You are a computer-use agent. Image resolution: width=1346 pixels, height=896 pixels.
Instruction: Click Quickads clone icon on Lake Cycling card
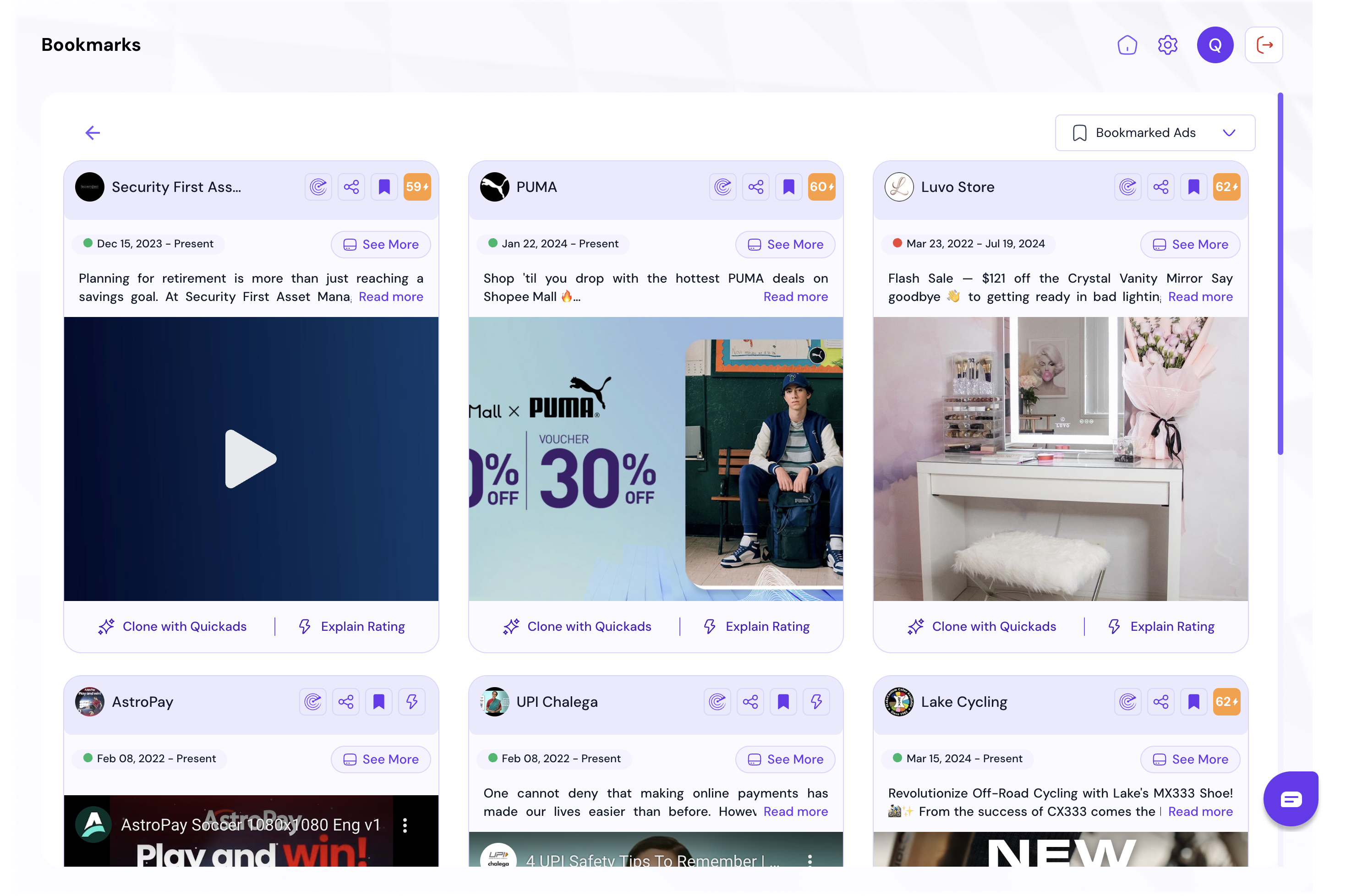1127,702
